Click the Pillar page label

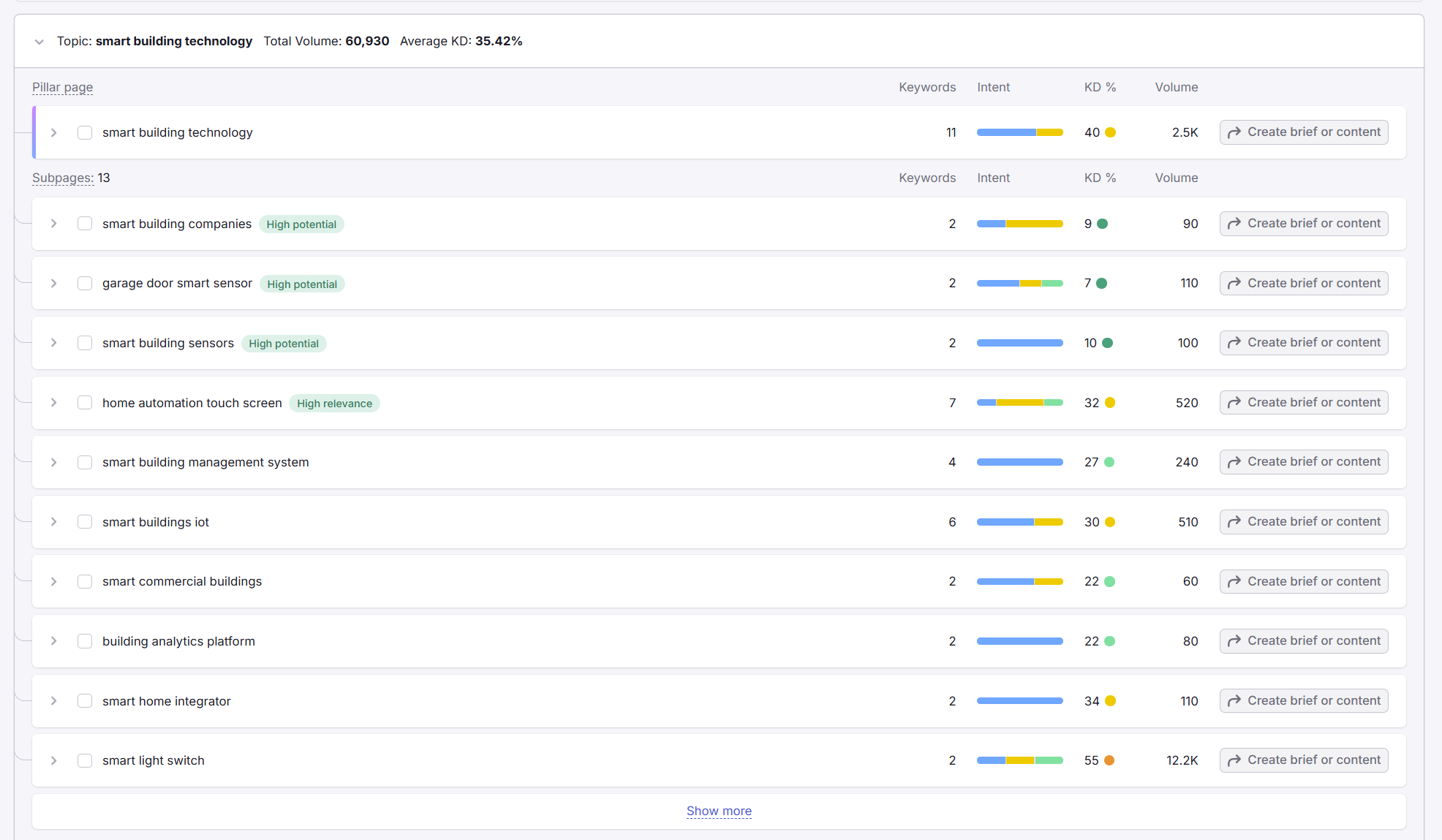point(62,87)
